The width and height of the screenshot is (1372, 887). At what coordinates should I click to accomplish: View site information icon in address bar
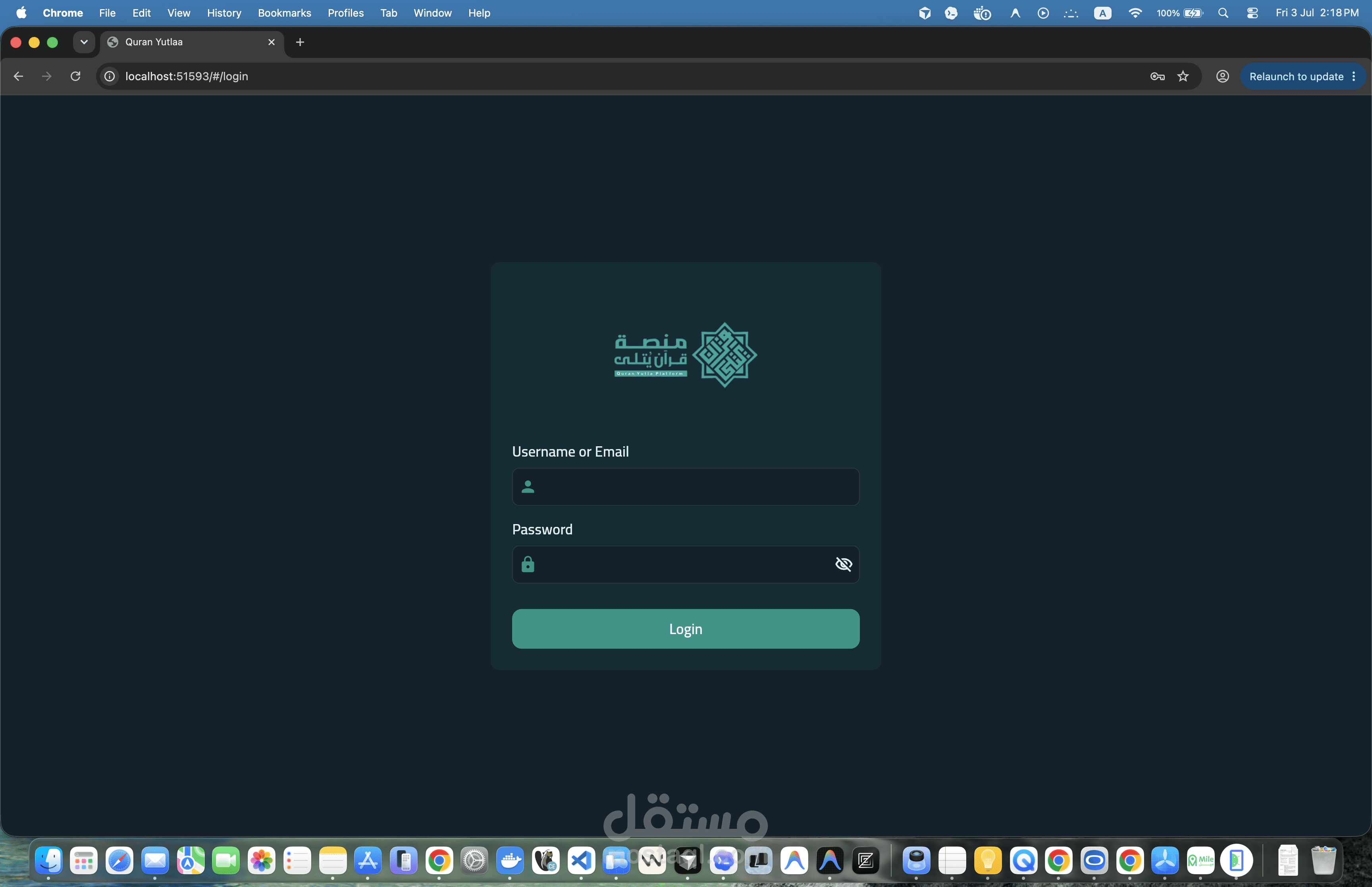pos(110,76)
